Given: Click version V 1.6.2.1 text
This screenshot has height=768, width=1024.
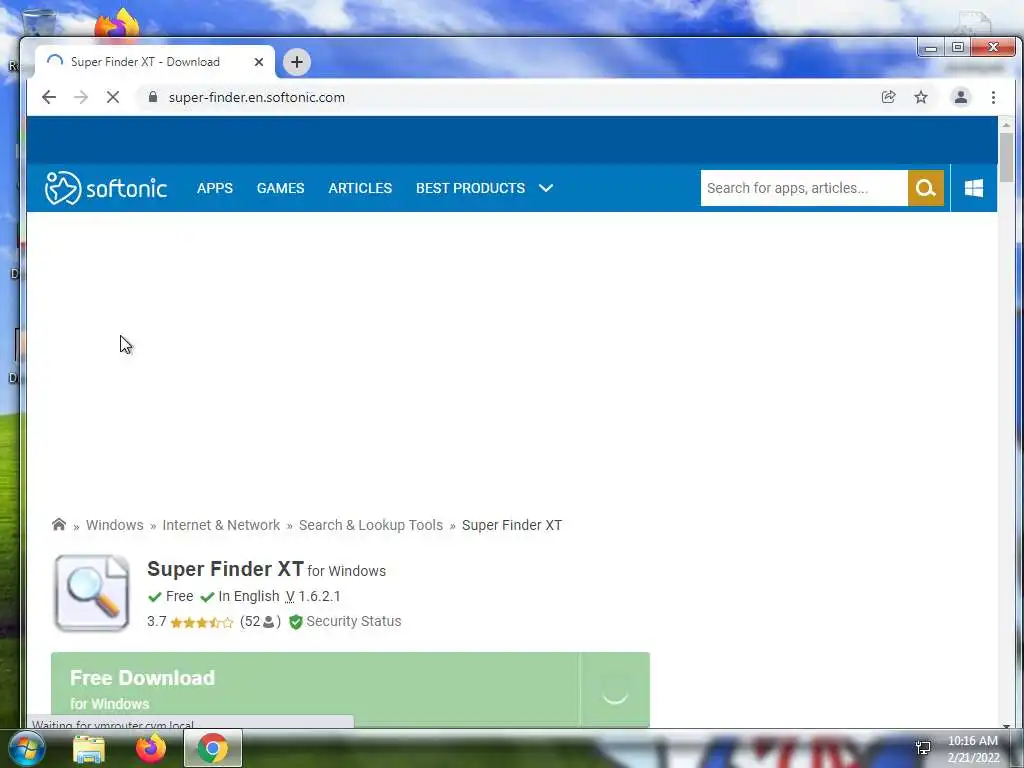Looking at the screenshot, I should (313, 596).
